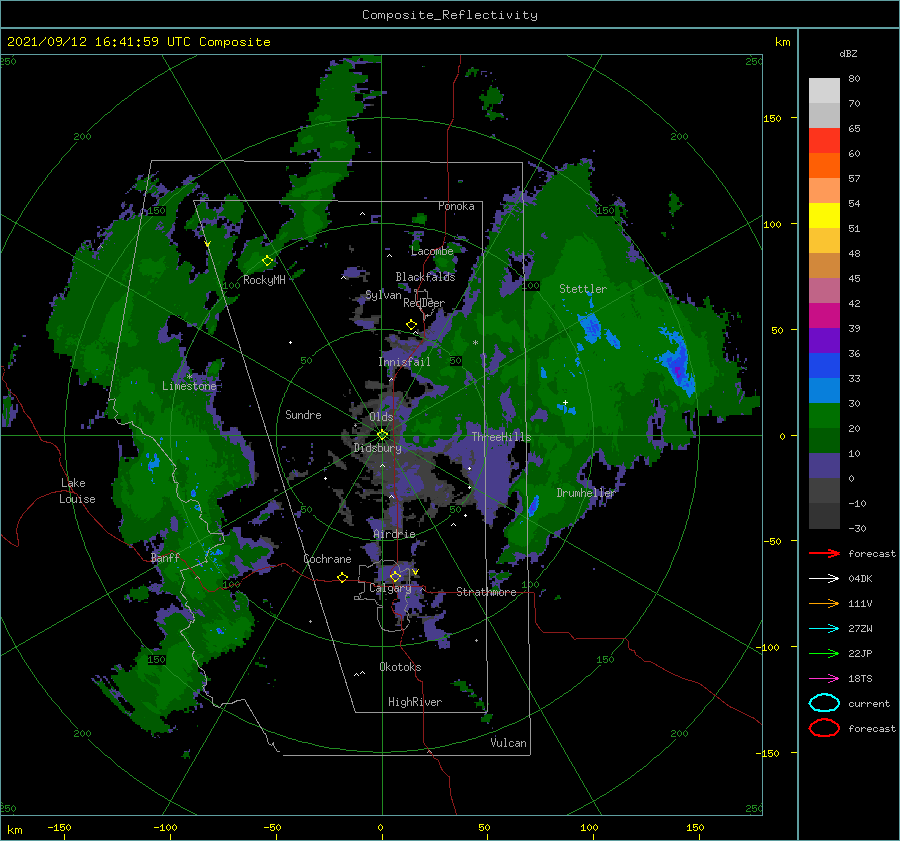Image resolution: width=900 pixels, height=841 pixels.
Task: Click the white plus marker southeast of Stettler
Action: [x=565, y=402]
